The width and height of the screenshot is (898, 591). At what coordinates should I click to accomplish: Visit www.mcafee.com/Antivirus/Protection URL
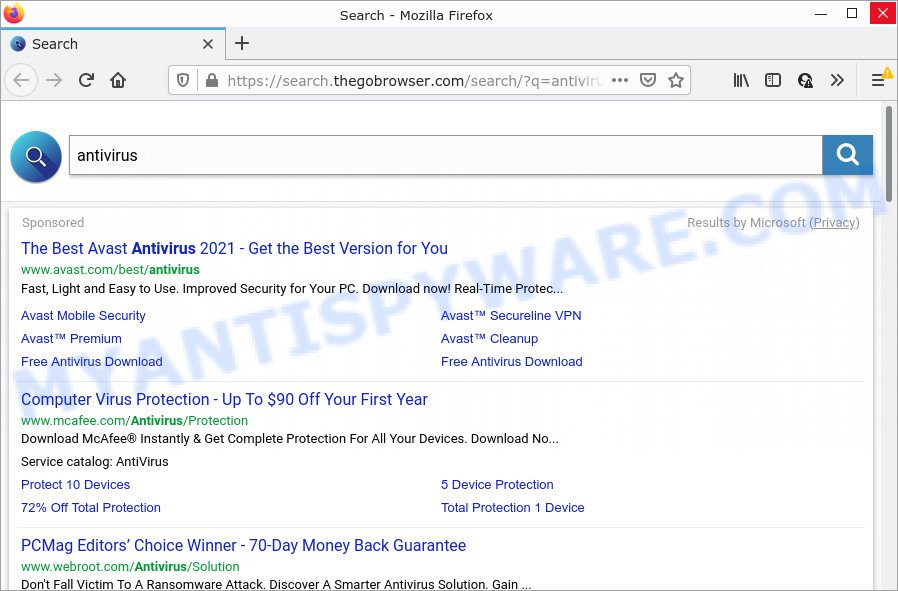[x=135, y=420]
